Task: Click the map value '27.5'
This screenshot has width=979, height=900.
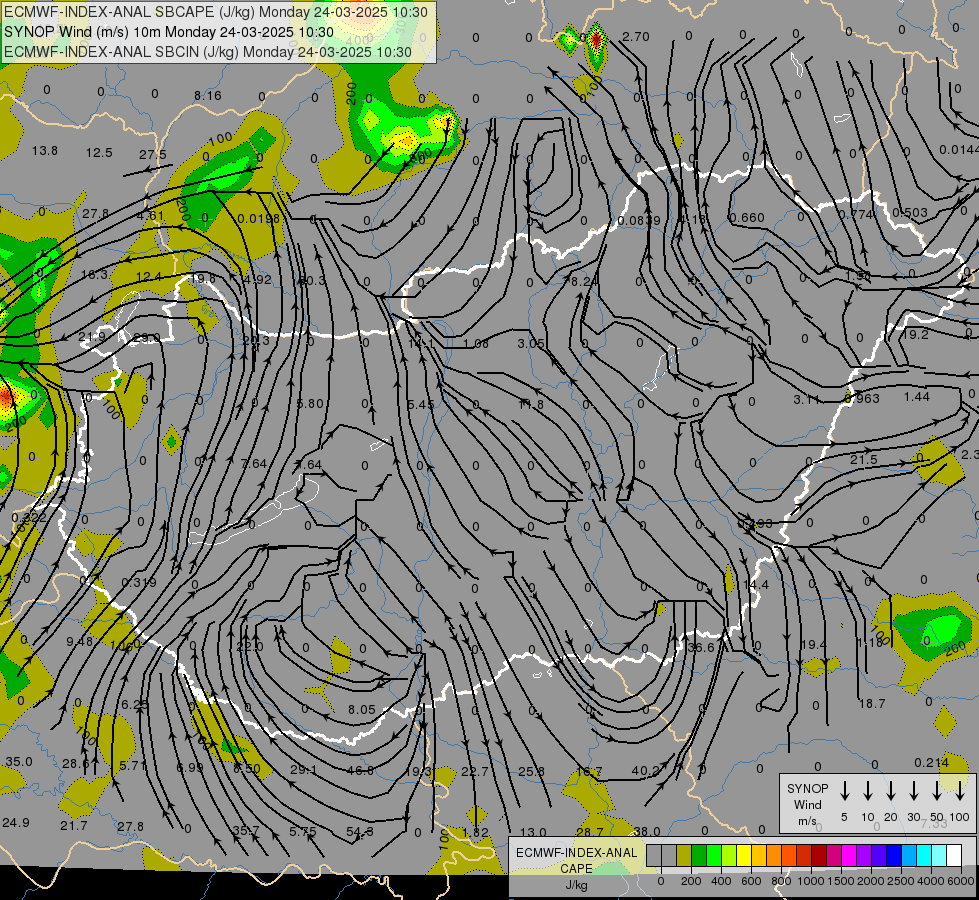Action: click(x=153, y=154)
